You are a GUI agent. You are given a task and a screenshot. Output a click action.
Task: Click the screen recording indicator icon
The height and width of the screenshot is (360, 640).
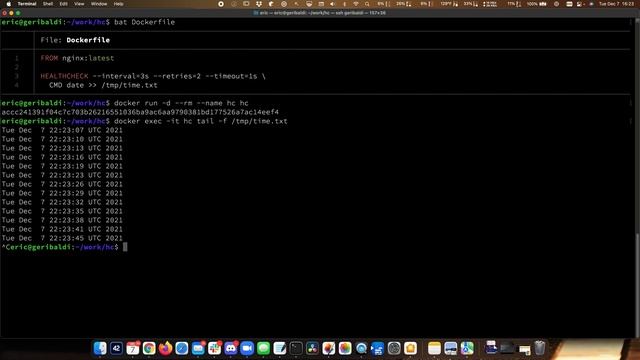click(x=221, y=4)
